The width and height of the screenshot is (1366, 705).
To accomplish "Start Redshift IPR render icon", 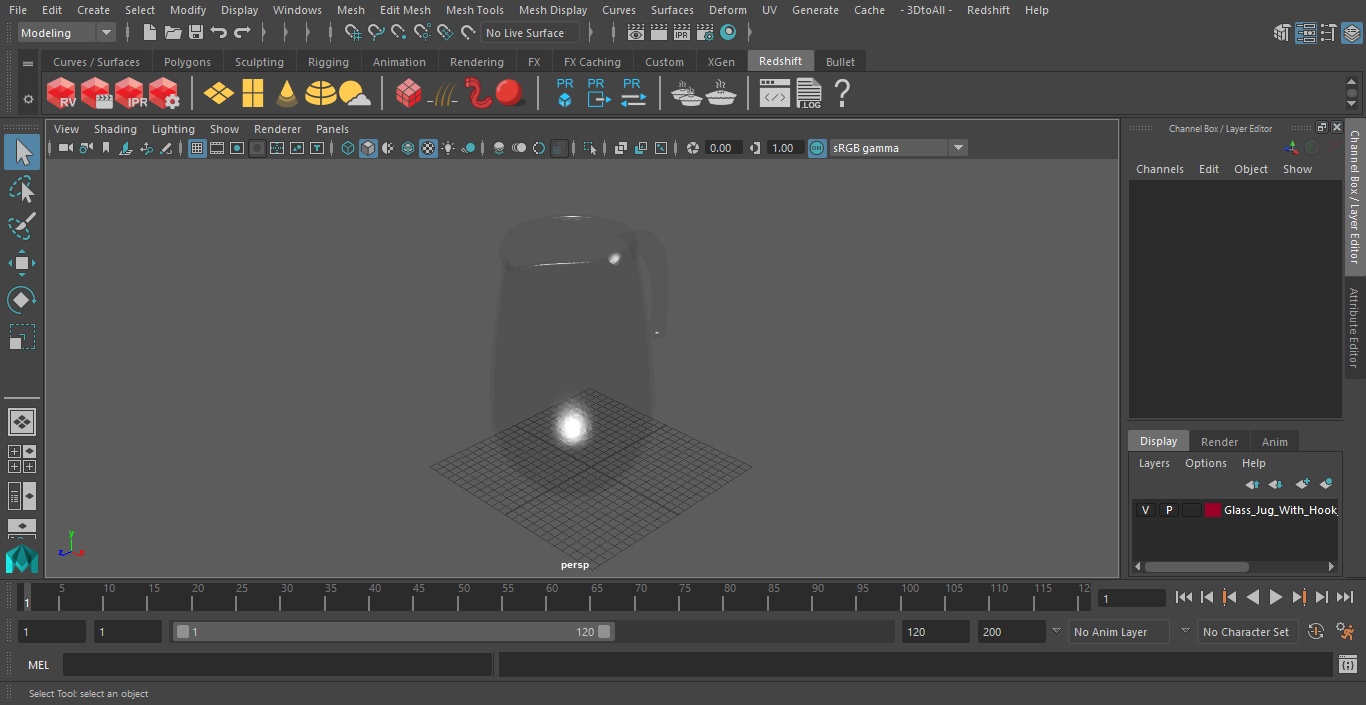I will click(x=130, y=94).
